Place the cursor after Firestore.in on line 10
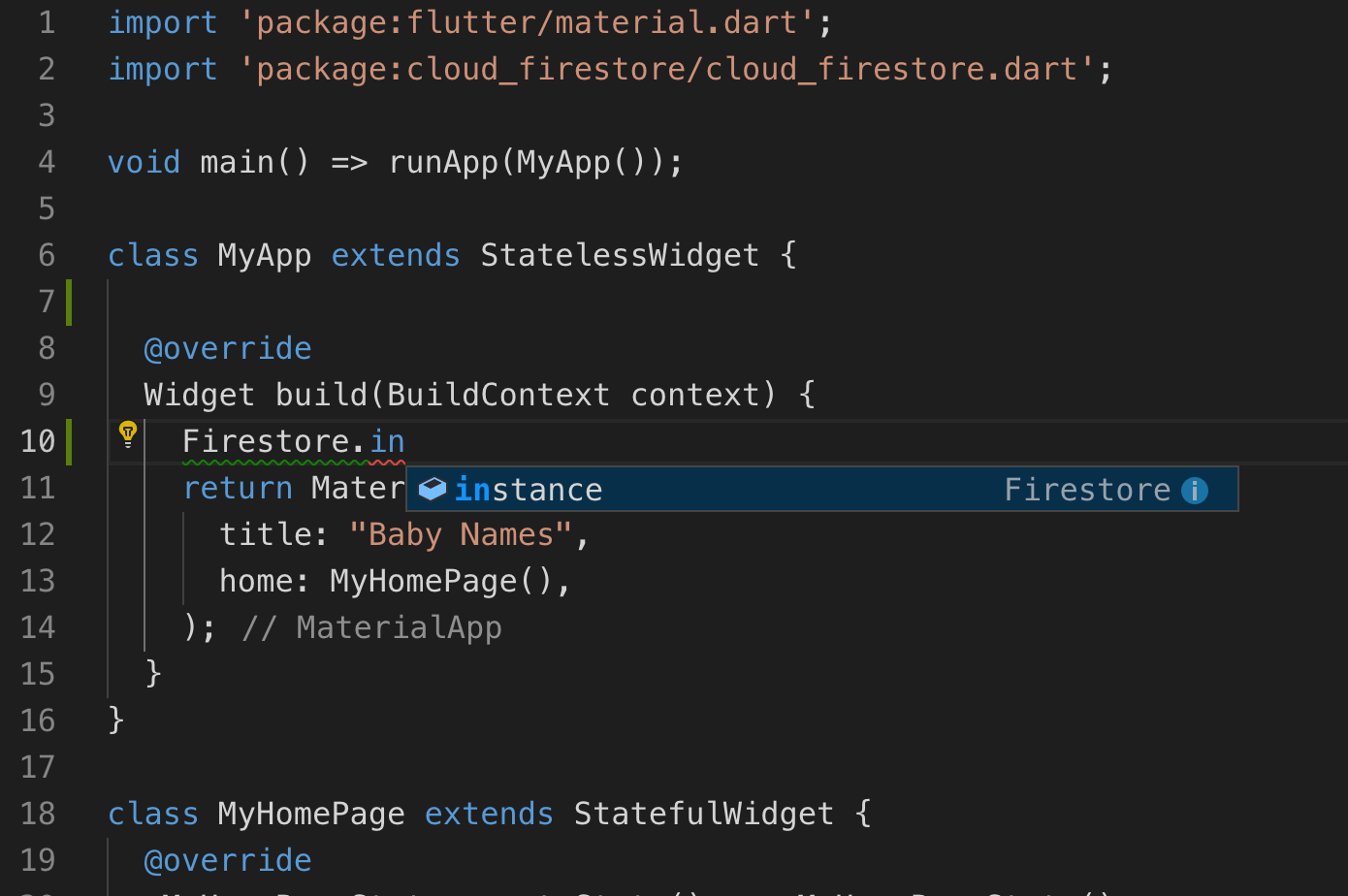 pos(406,439)
